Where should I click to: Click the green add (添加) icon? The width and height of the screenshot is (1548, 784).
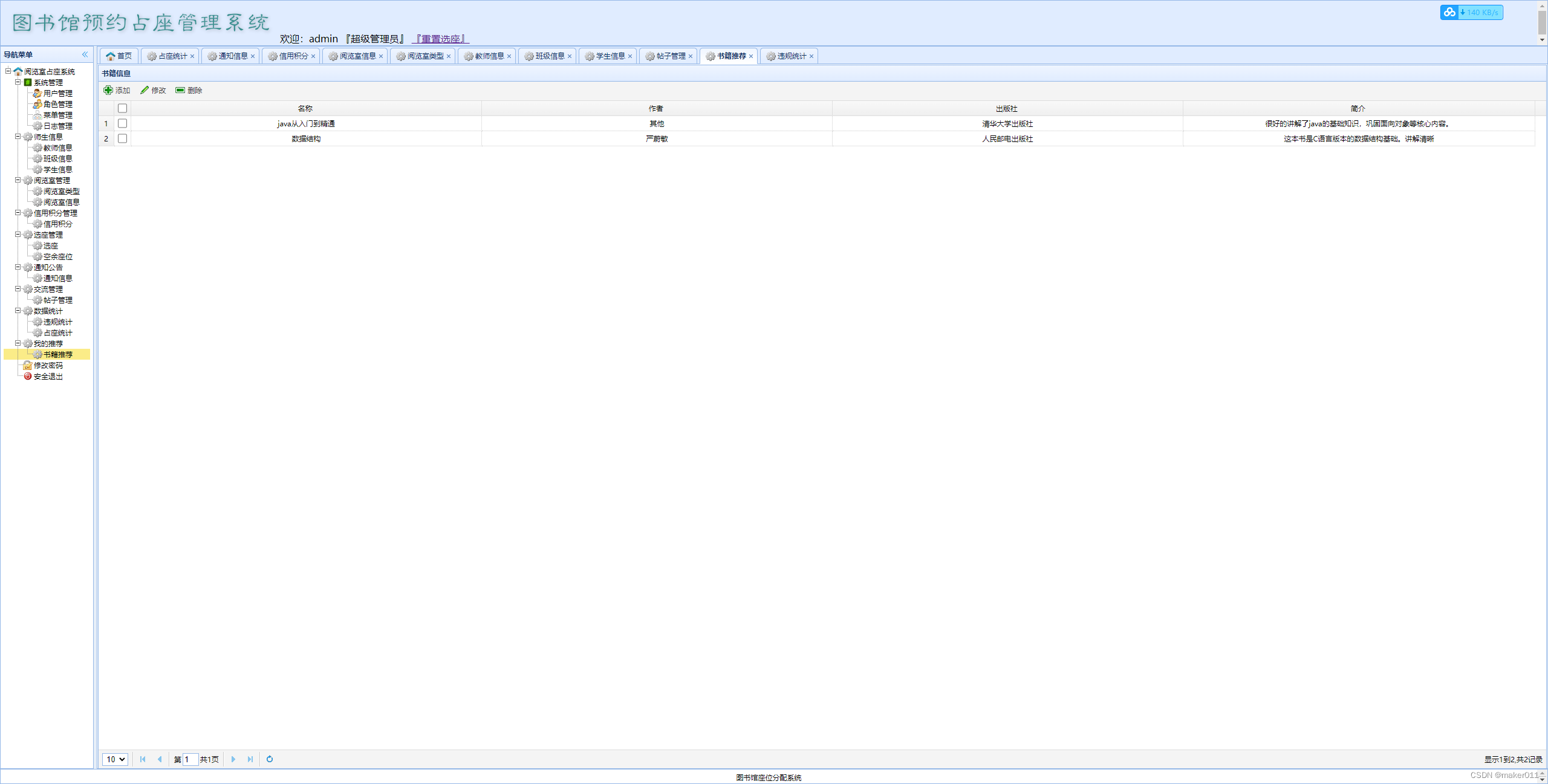[108, 90]
